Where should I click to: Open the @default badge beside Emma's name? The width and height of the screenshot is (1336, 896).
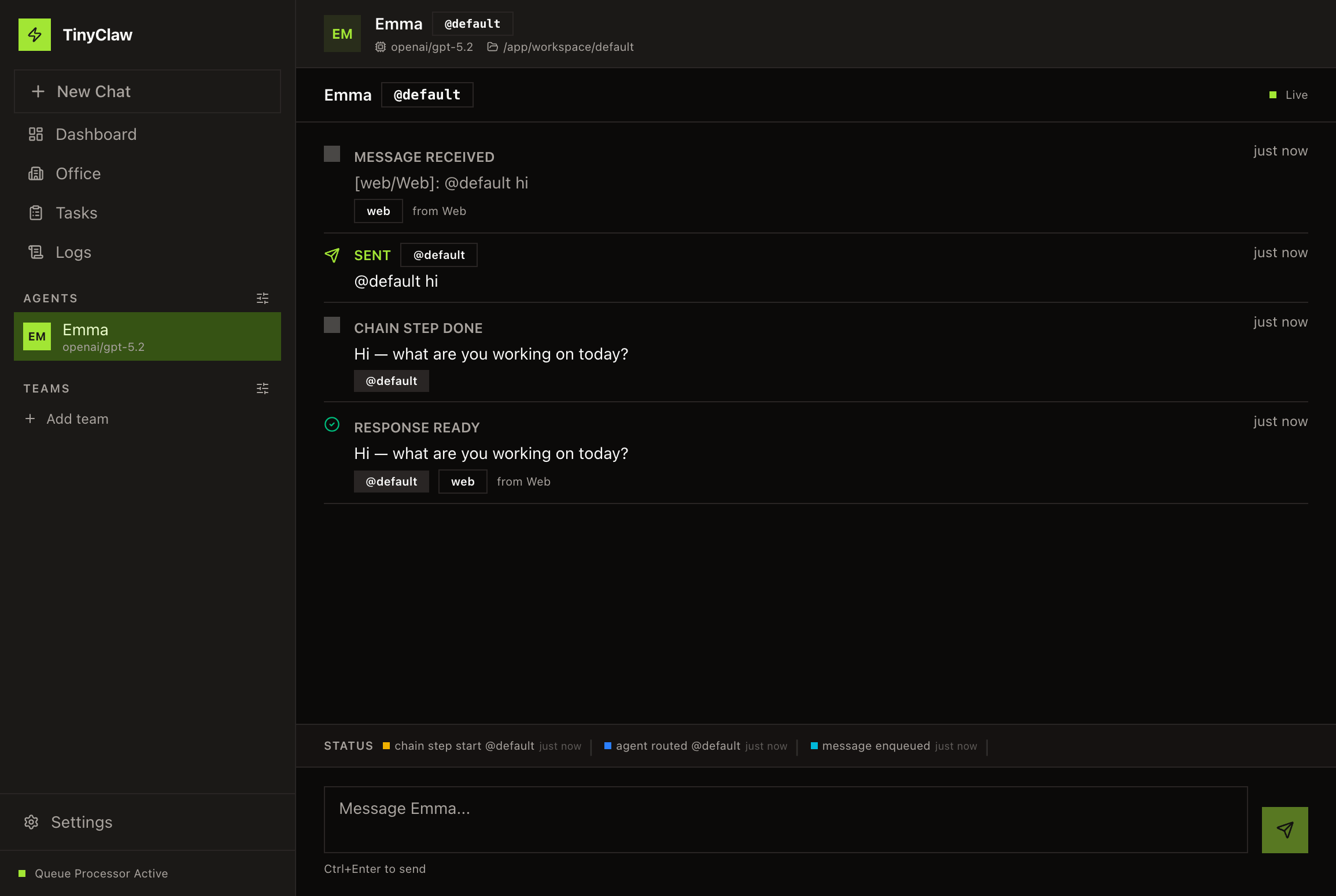tap(473, 24)
